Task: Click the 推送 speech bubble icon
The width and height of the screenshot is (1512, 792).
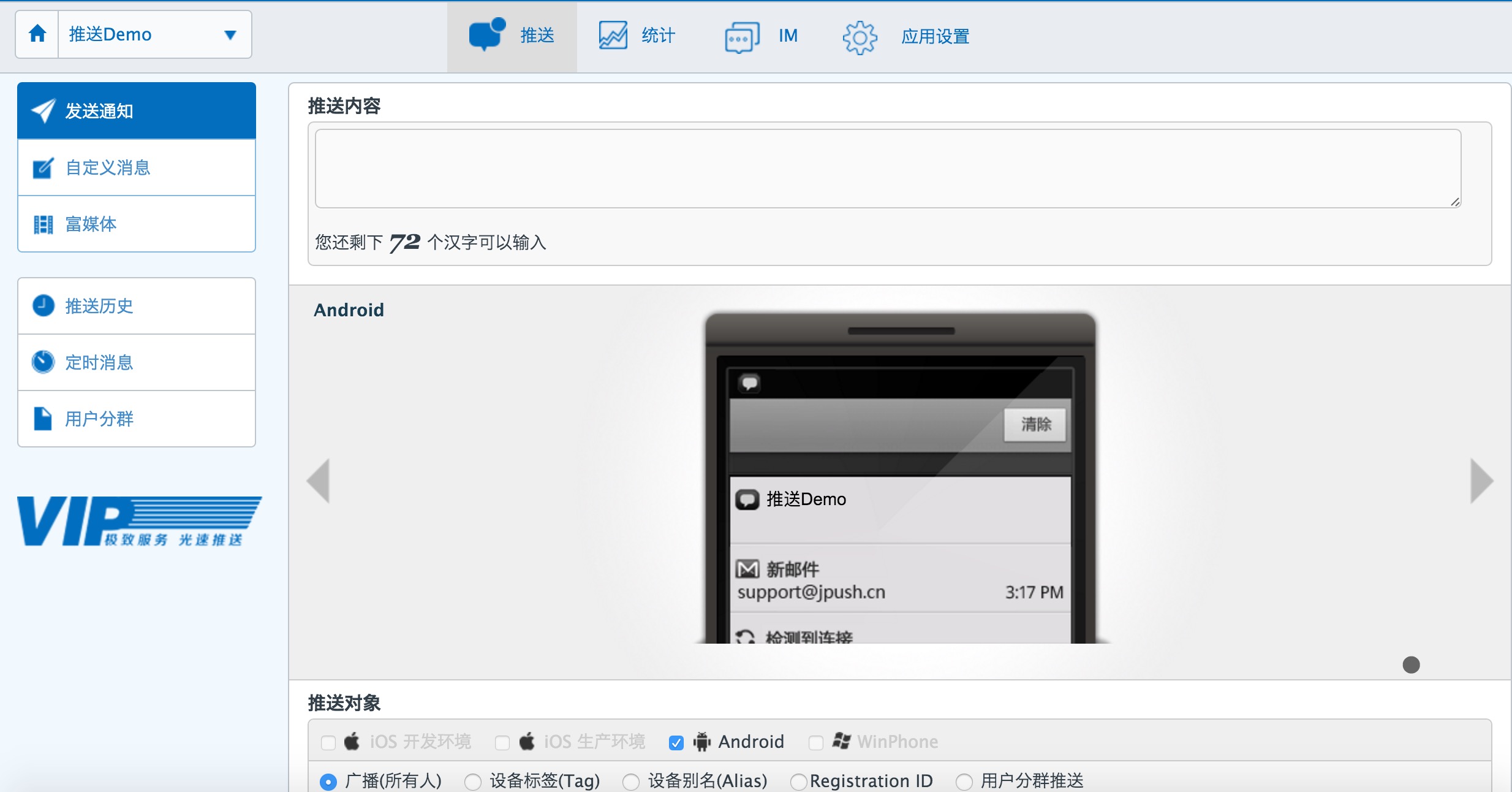Action: pos(486,35)
